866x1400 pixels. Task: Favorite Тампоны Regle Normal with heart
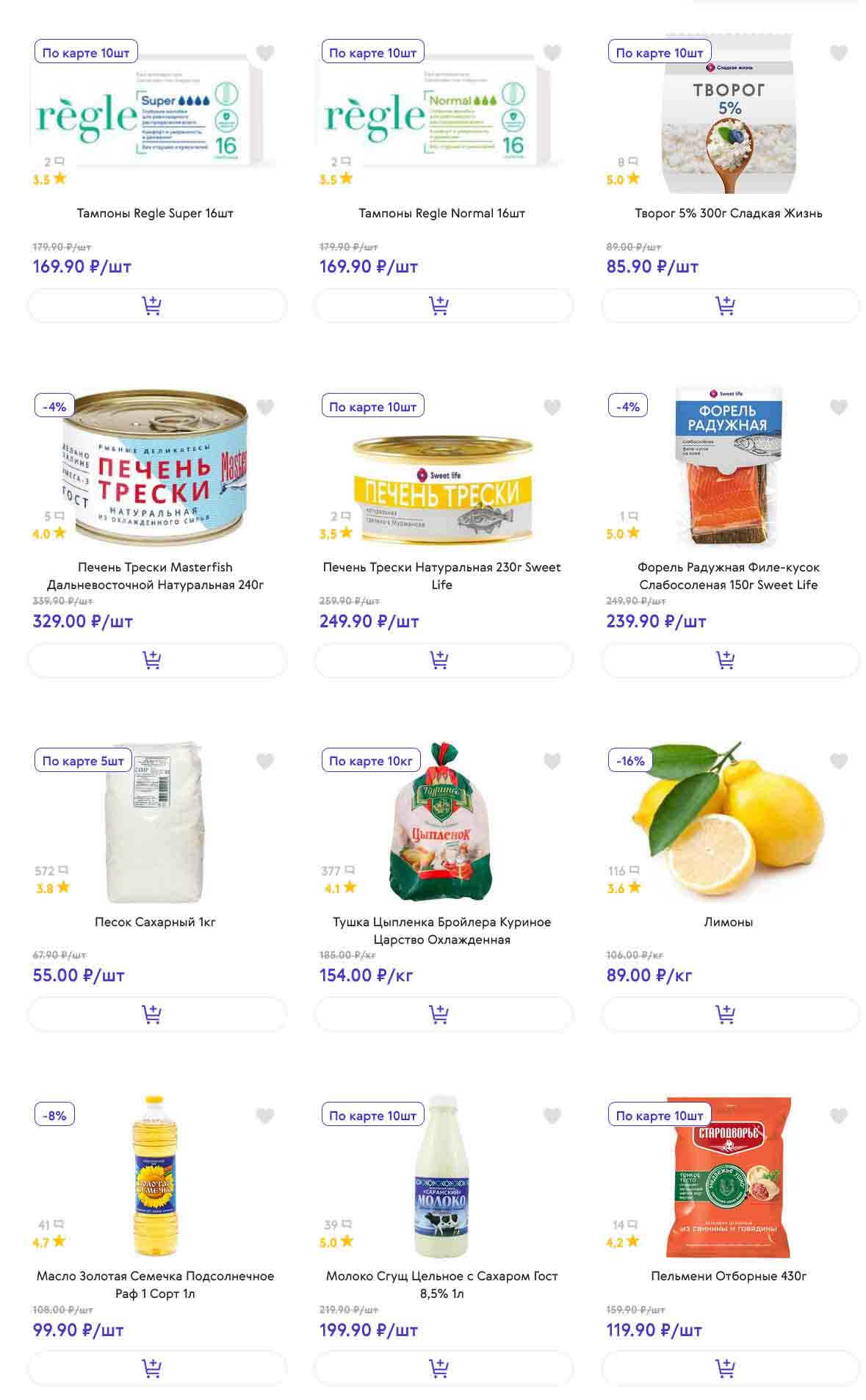(x=552, y=53)
